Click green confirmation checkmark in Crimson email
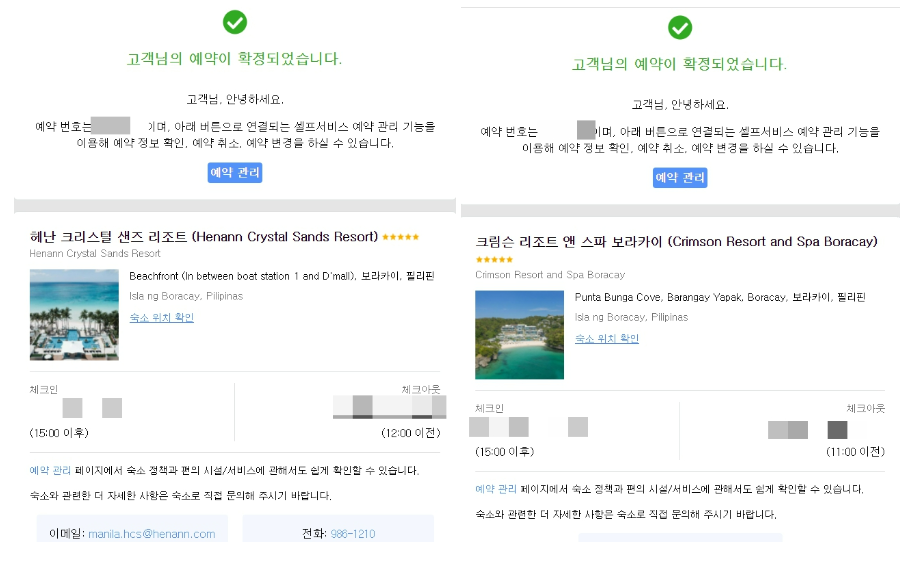Image resolution: width=904 pixels, height=567 pixels. (x=680, y=27)
